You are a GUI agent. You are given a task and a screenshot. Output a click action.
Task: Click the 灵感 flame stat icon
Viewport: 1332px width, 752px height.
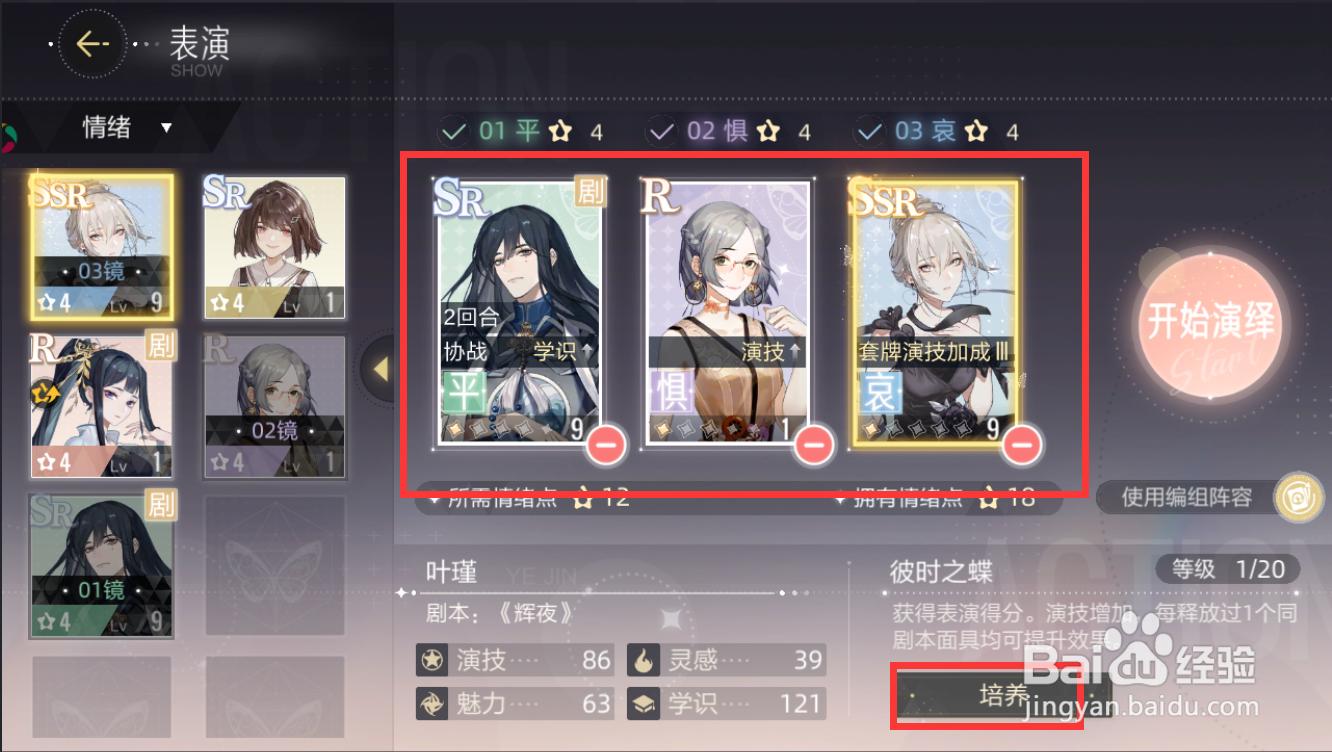(642, 660)
